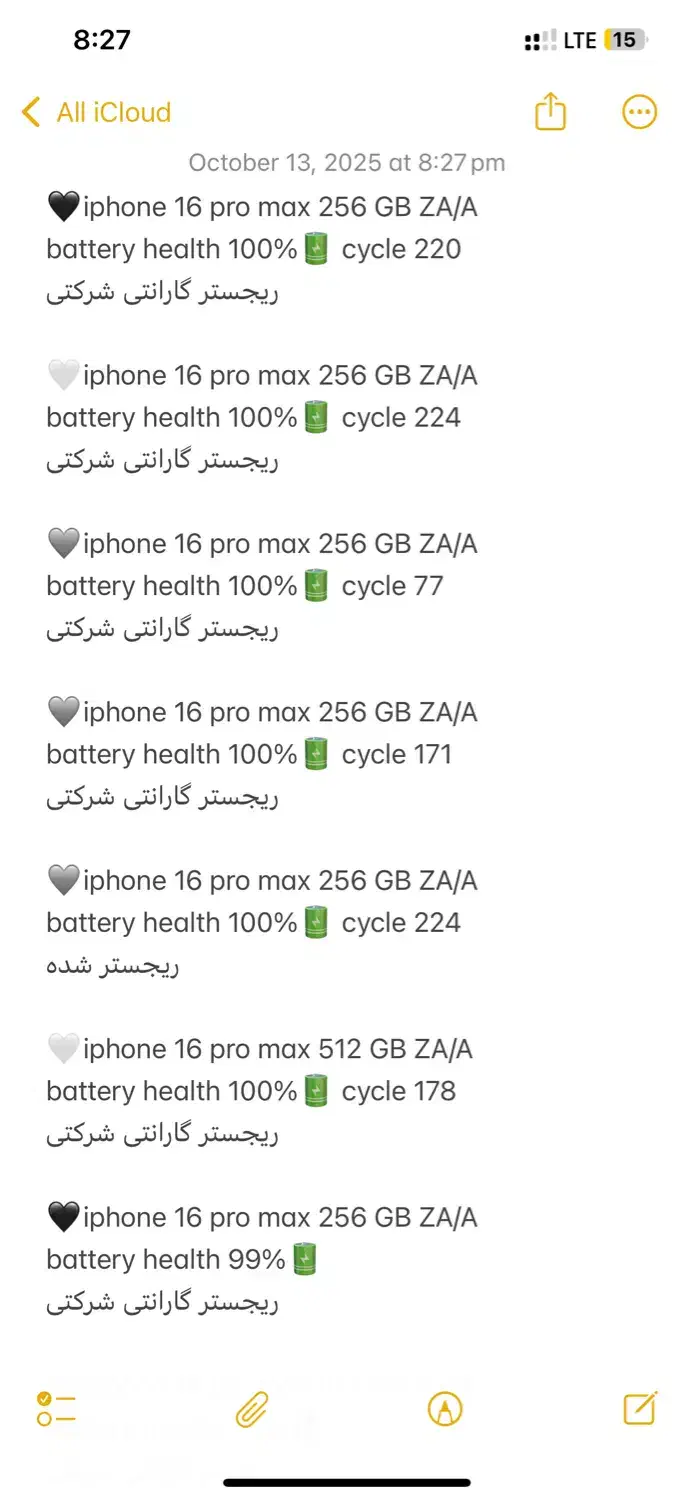Tap the back chevron beside All iCloud
Screen dimensions: 694x1500
tap(31, 112)
